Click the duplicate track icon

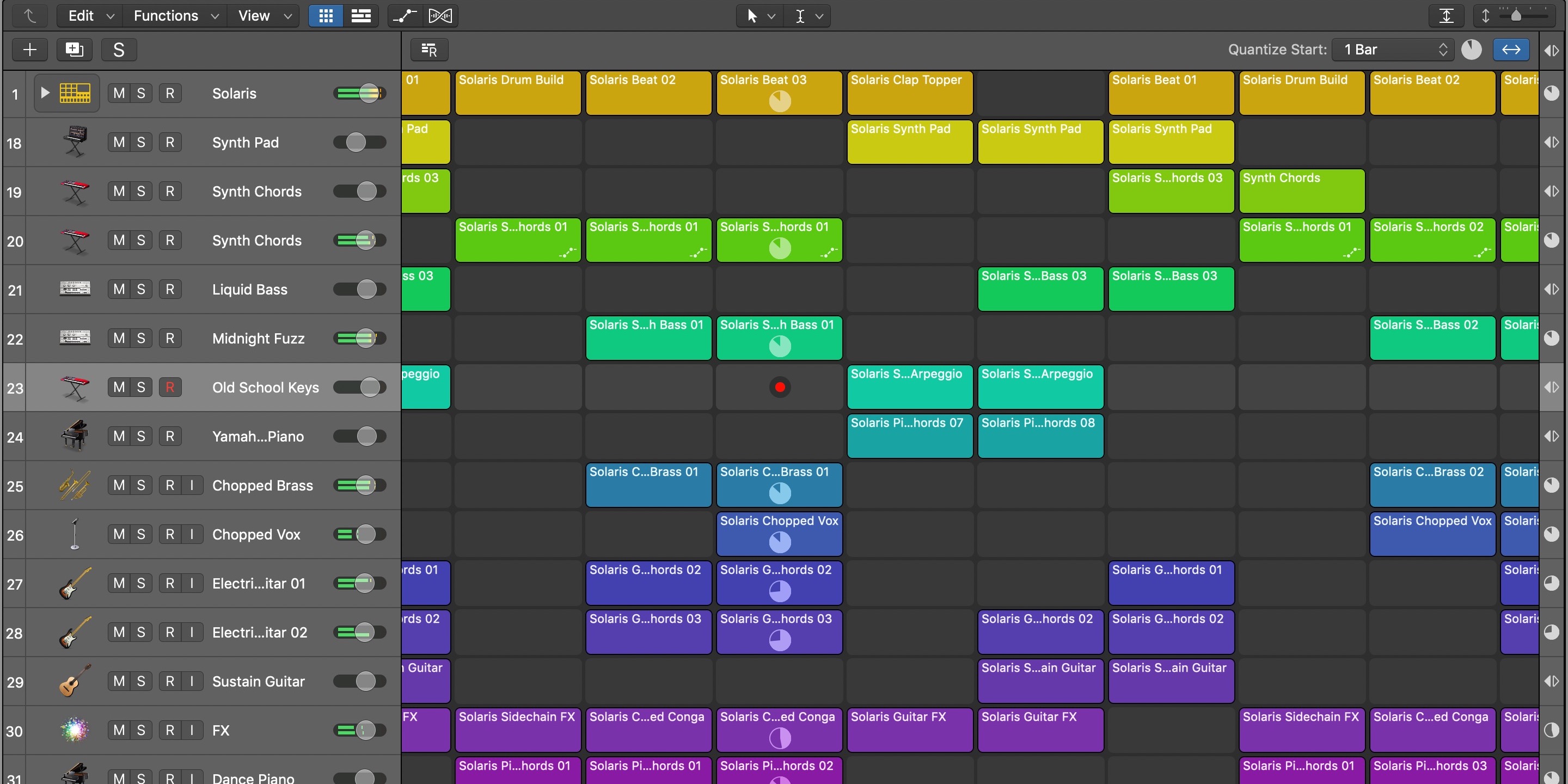(73, 50)
